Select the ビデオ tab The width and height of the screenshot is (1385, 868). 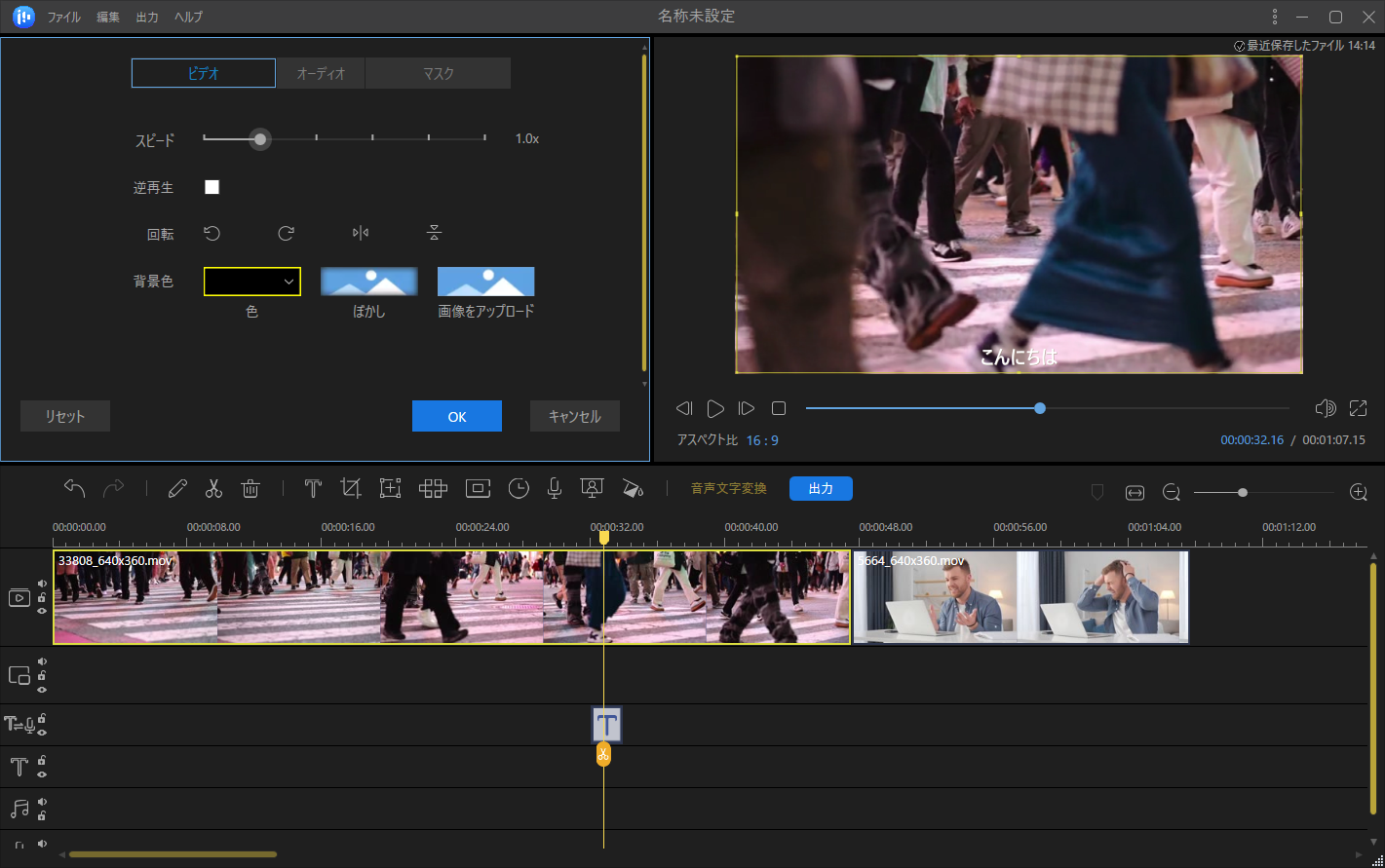pyautogui.click(x=204, y=73)
